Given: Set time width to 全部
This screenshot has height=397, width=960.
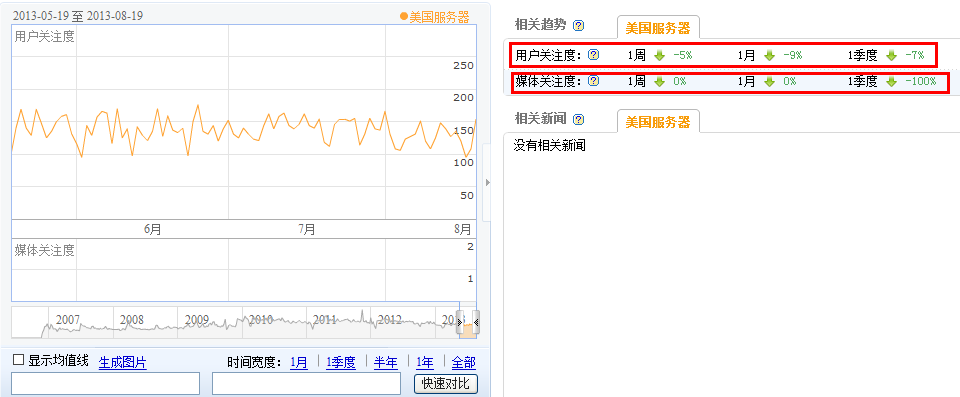Looking at the screenshot, I should (x=463, y=363).
